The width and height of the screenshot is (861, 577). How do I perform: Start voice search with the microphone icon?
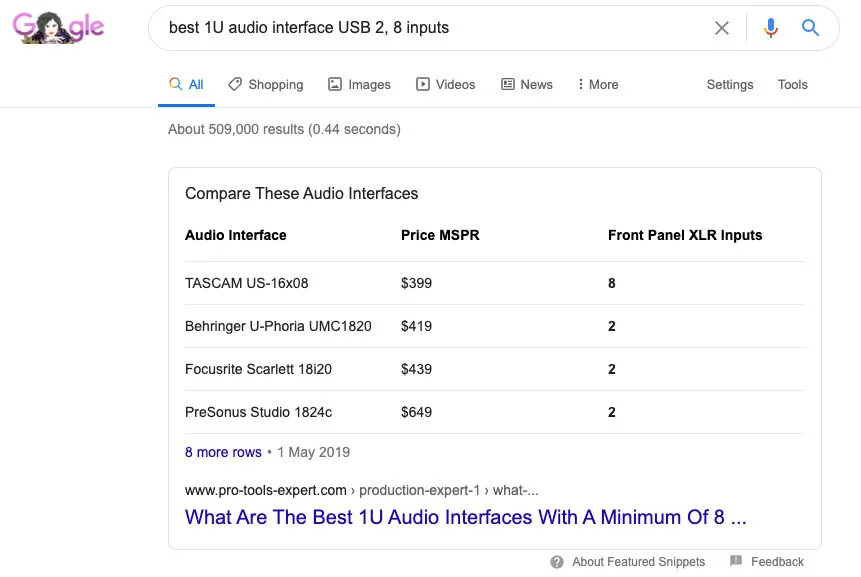coord(770,28)
